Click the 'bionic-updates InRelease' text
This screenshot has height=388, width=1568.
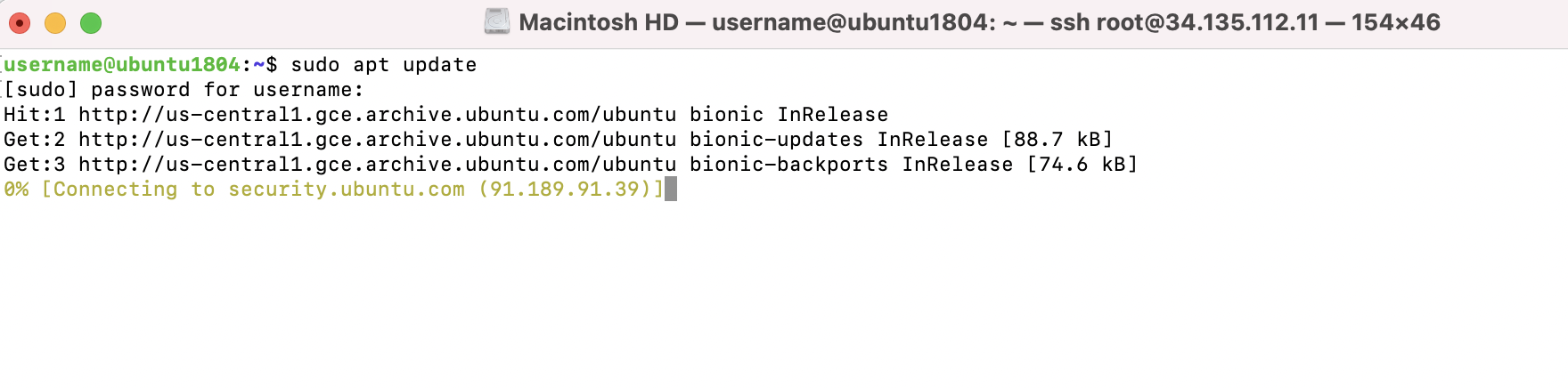click(839, 140)
